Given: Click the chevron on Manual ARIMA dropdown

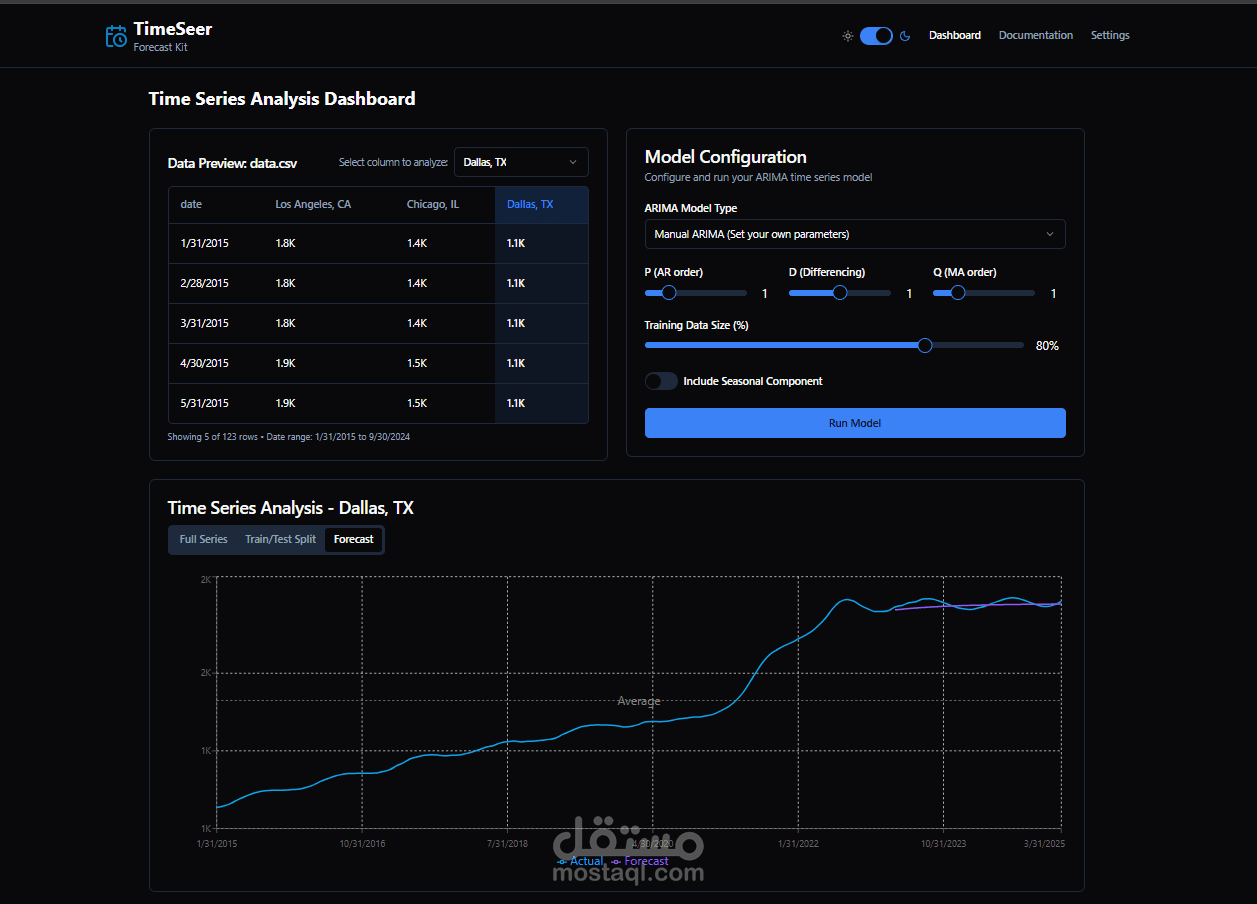Looking at the screenshot, I should pyautogui.click(x=1049, y=234).
